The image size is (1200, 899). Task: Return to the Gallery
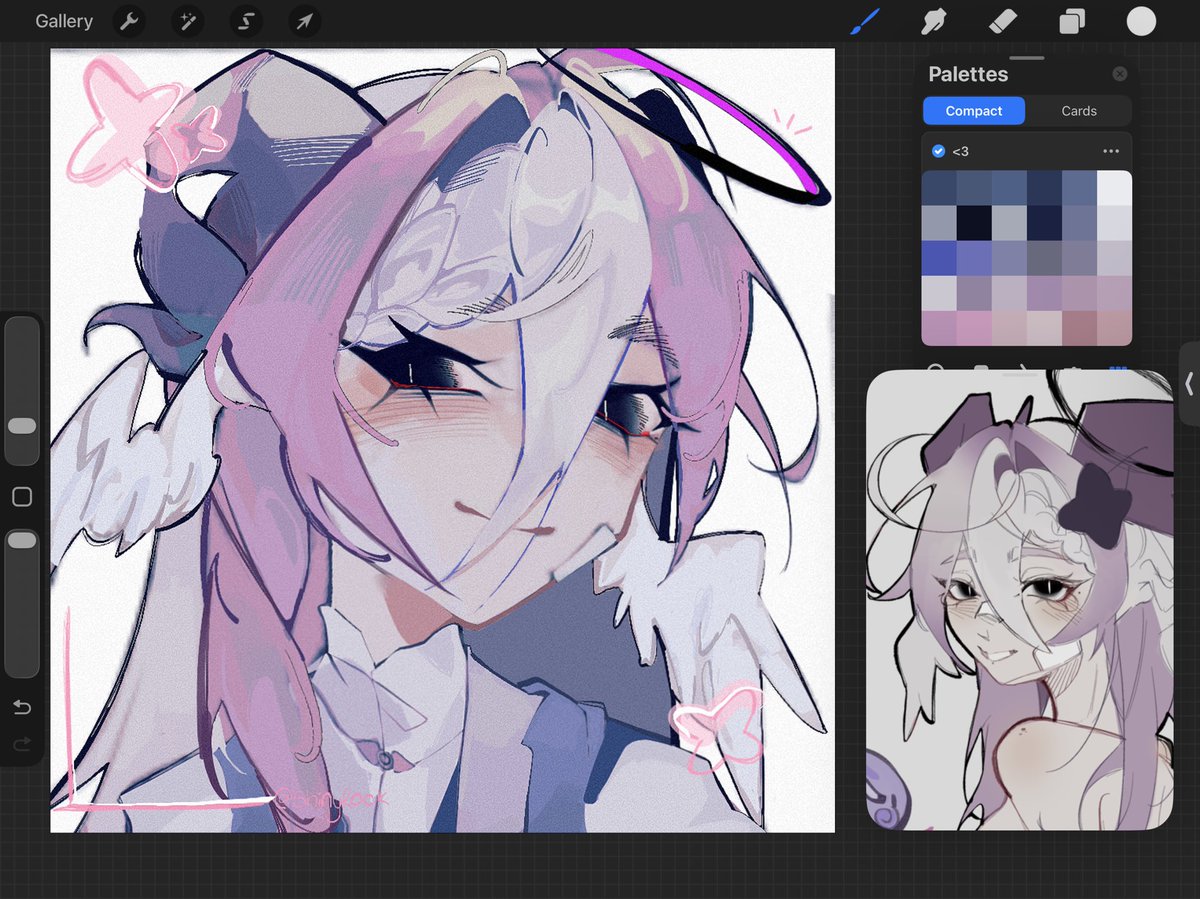click(x=64, y=21)
